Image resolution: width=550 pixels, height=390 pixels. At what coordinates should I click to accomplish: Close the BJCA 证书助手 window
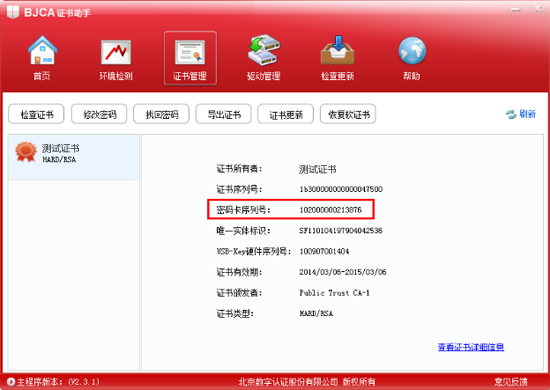point(538,9)
